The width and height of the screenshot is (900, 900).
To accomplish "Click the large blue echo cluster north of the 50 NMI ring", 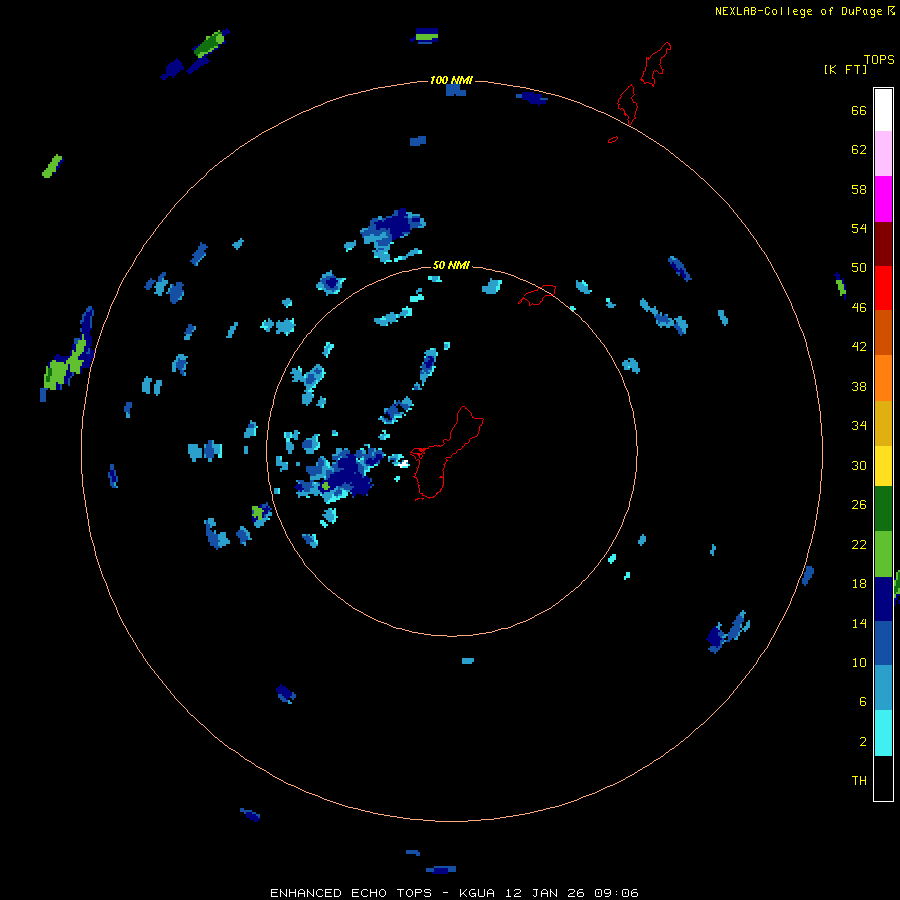I will click(391, 234).
